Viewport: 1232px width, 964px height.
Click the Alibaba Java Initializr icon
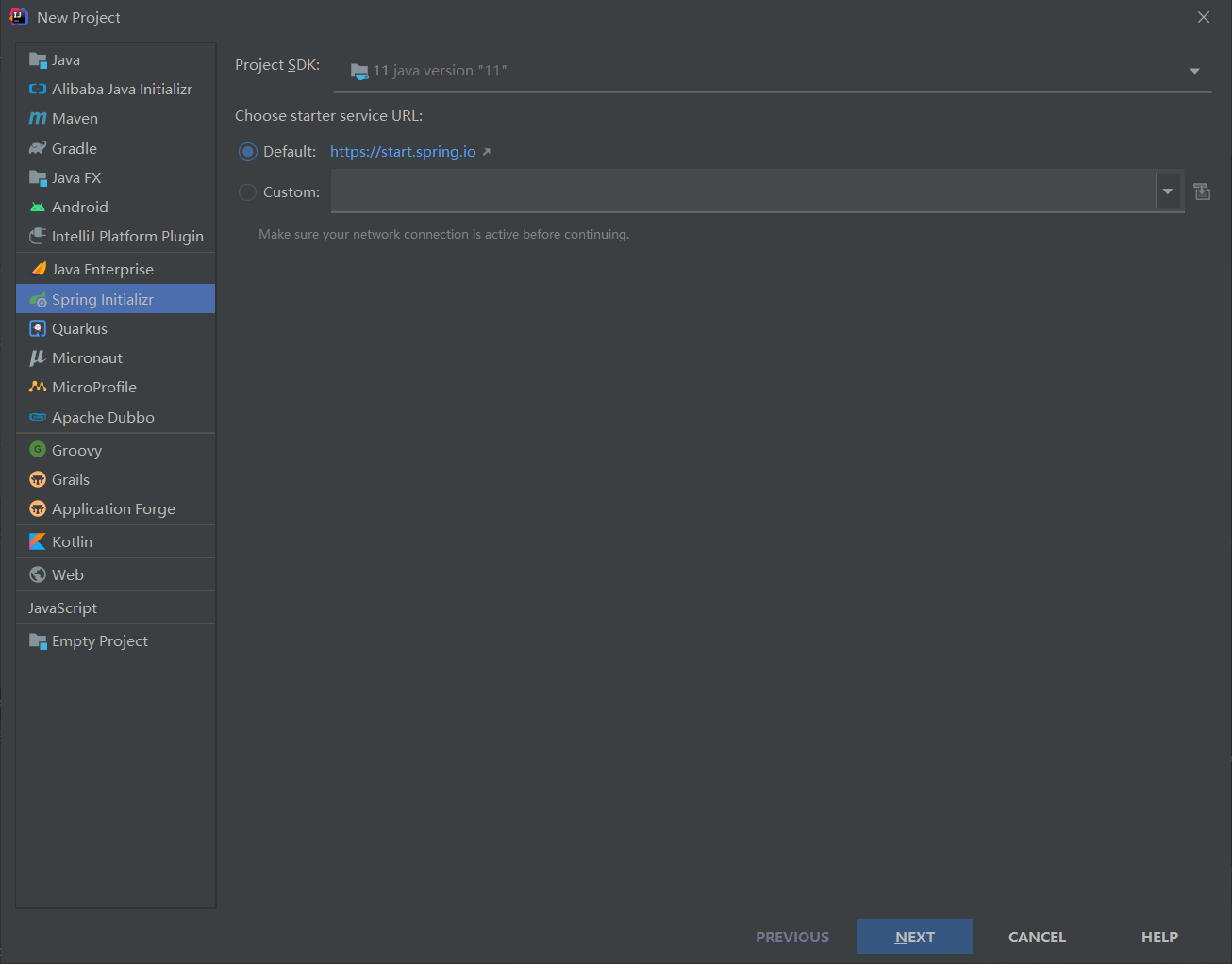click(38, 90)
